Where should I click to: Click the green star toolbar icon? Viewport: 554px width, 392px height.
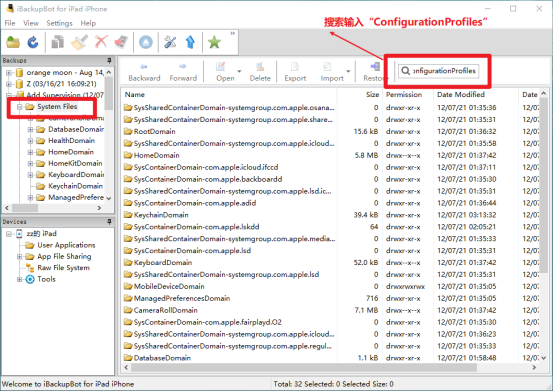point(214,42)
